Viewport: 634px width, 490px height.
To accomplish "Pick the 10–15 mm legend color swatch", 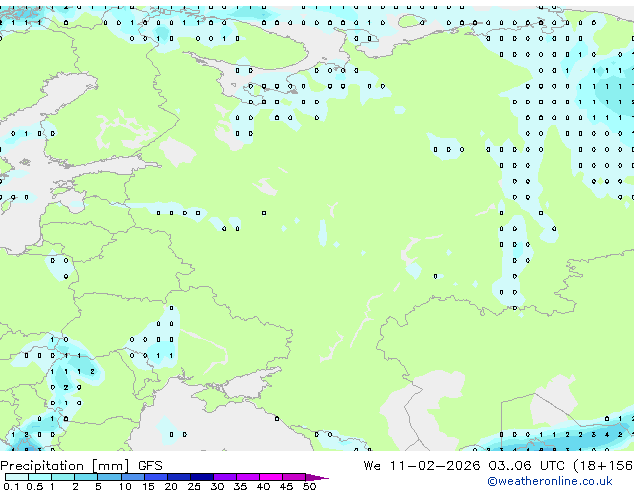I will pos(132,477).
